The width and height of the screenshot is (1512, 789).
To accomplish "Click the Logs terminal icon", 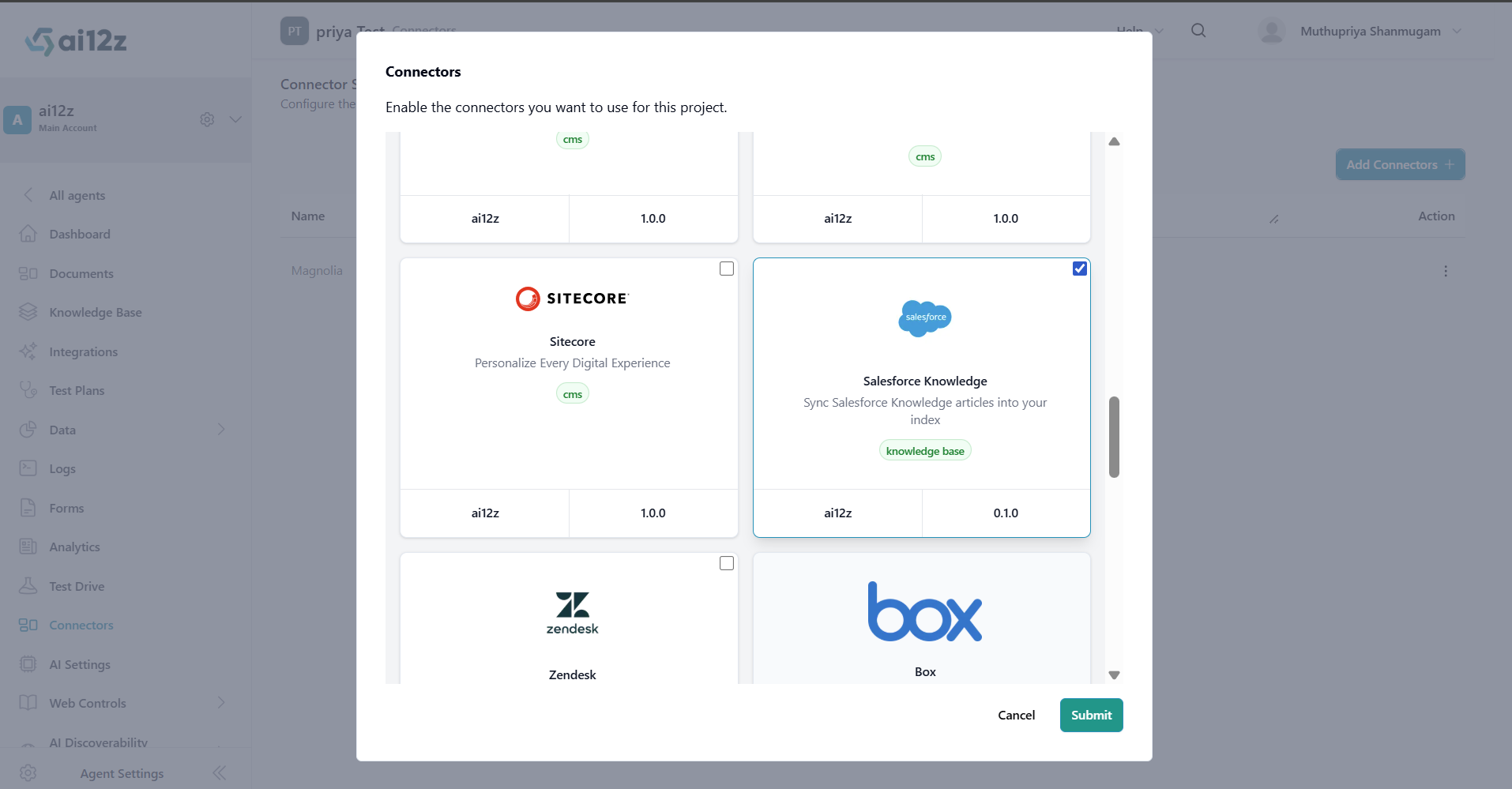I will click(28, 468).
